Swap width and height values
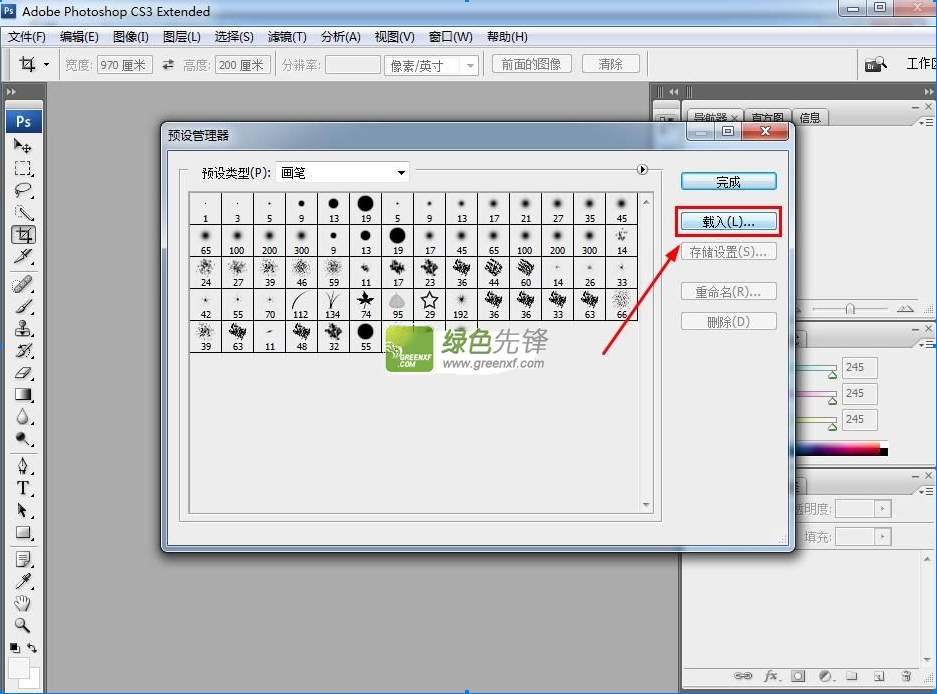 (168, 64)
